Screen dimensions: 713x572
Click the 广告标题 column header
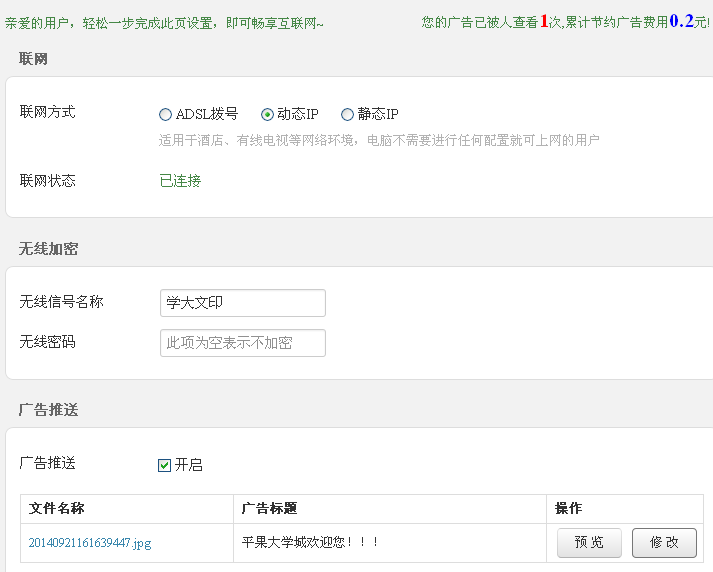269,508
